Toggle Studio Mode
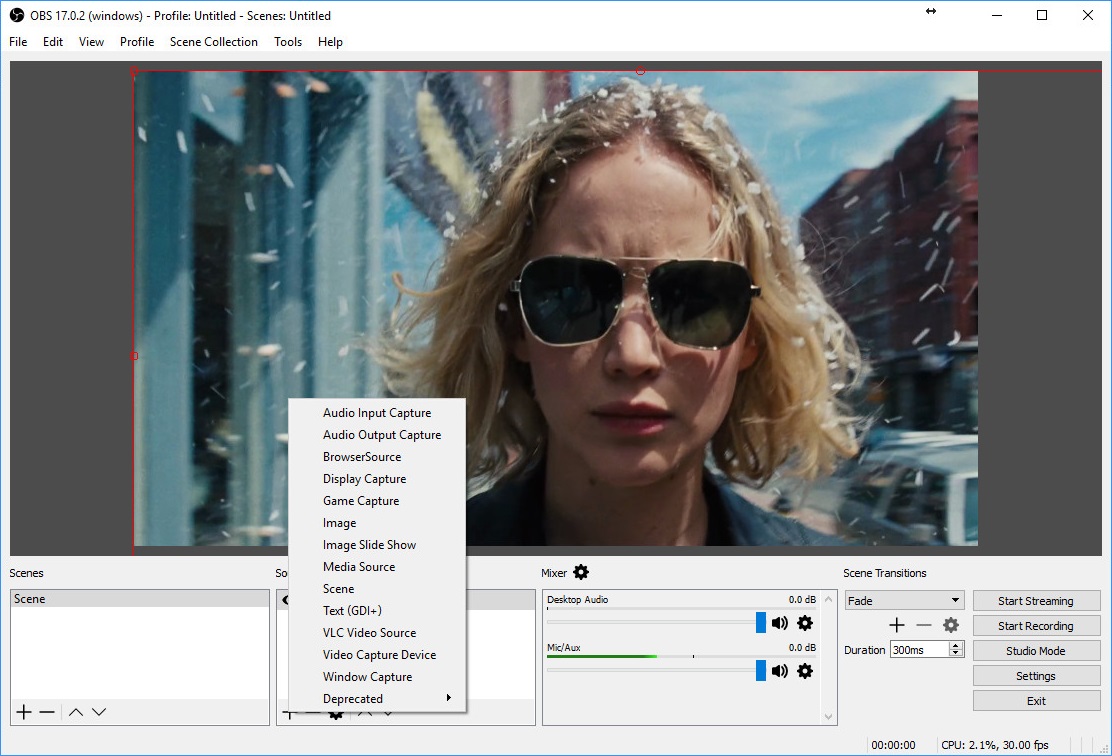 click(1036, 651)
